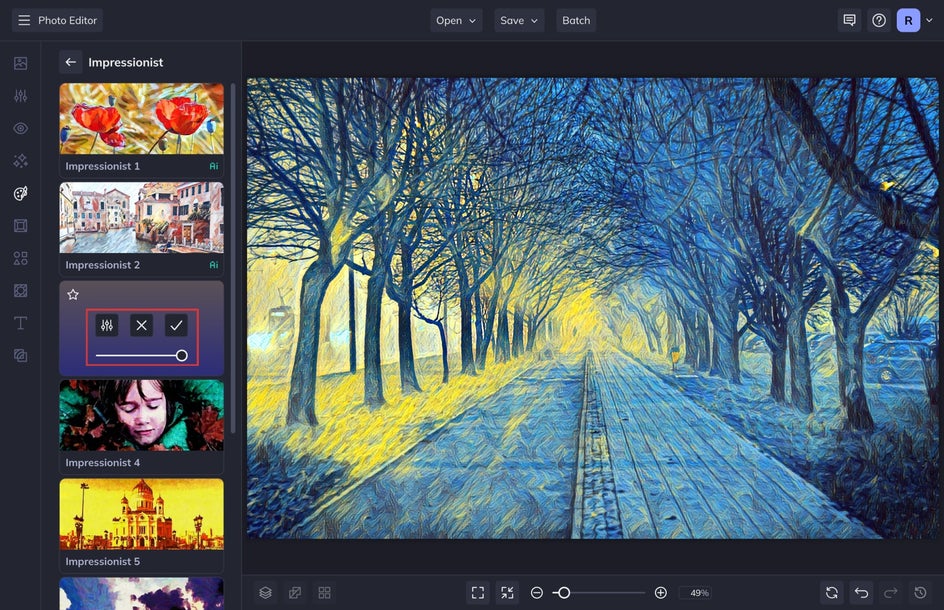
Task: Expand the Open dropdown
Action: point(456,20)
